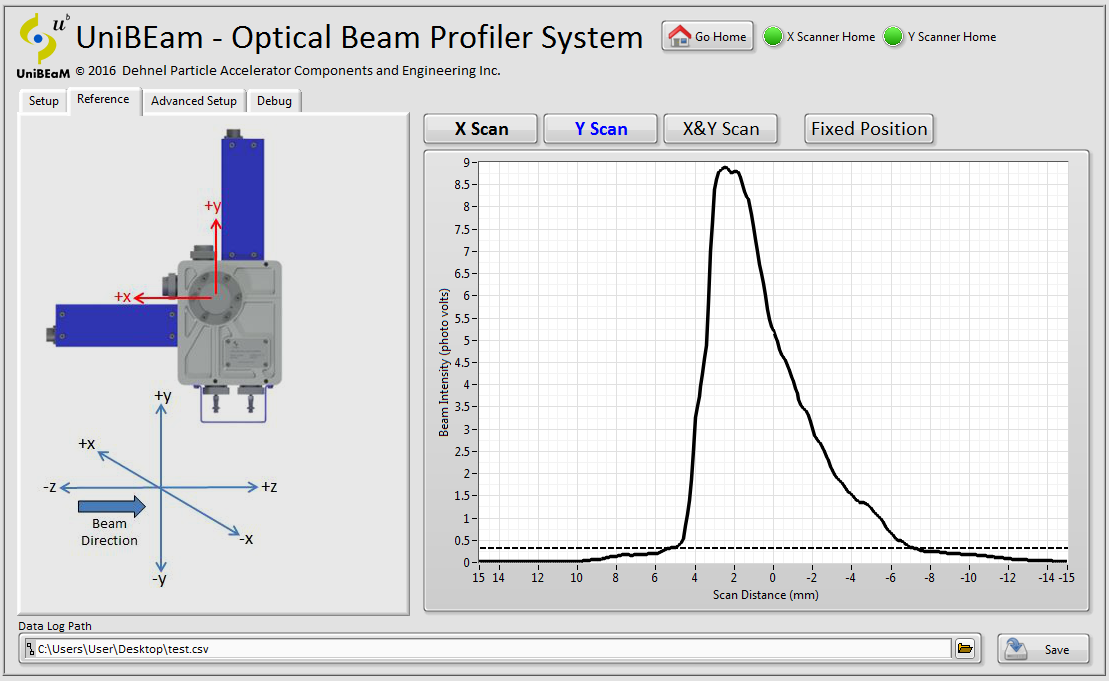Click the blue Beam Direction arrow

click(x=111, y=507)
